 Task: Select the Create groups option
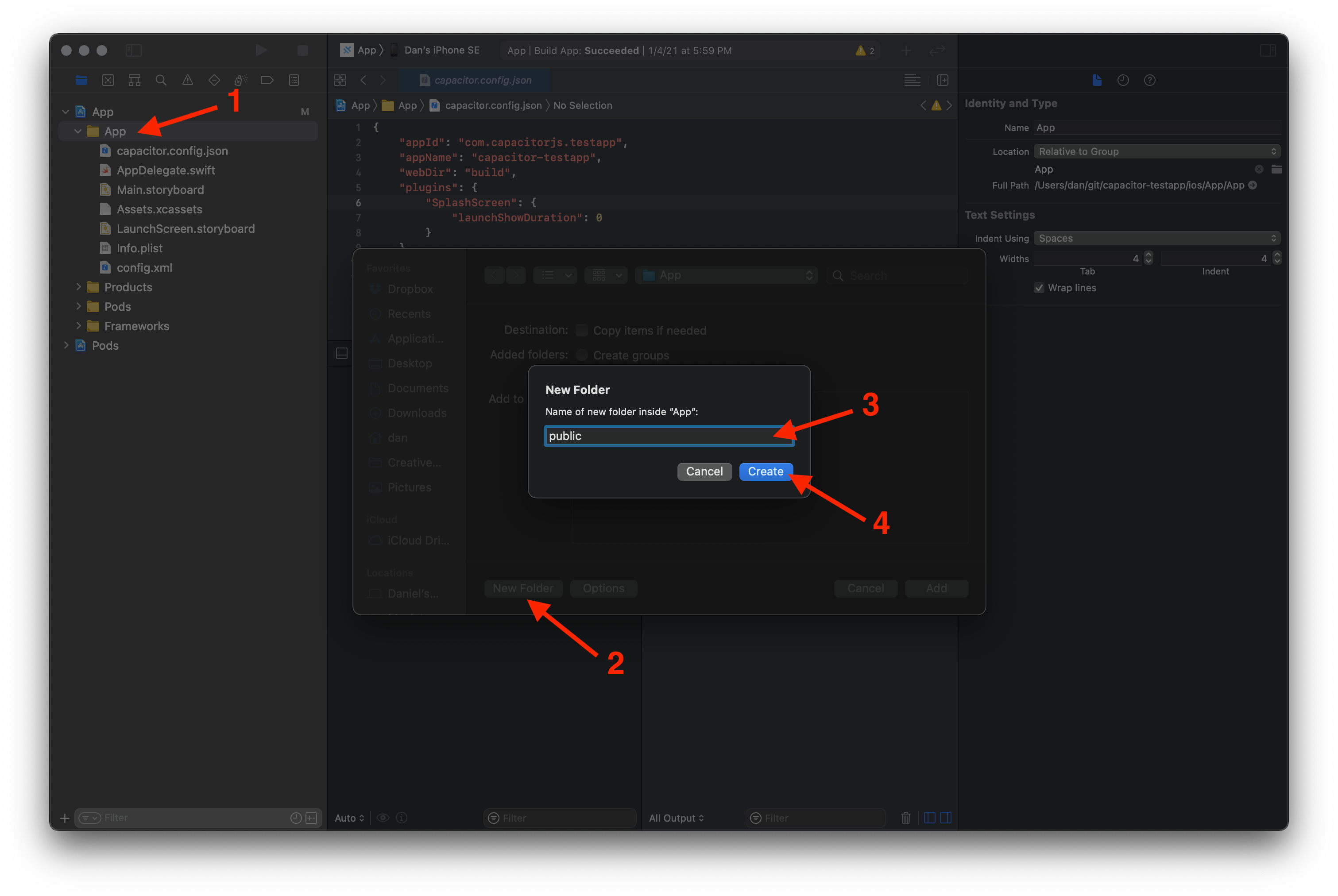tap(581, 355)
